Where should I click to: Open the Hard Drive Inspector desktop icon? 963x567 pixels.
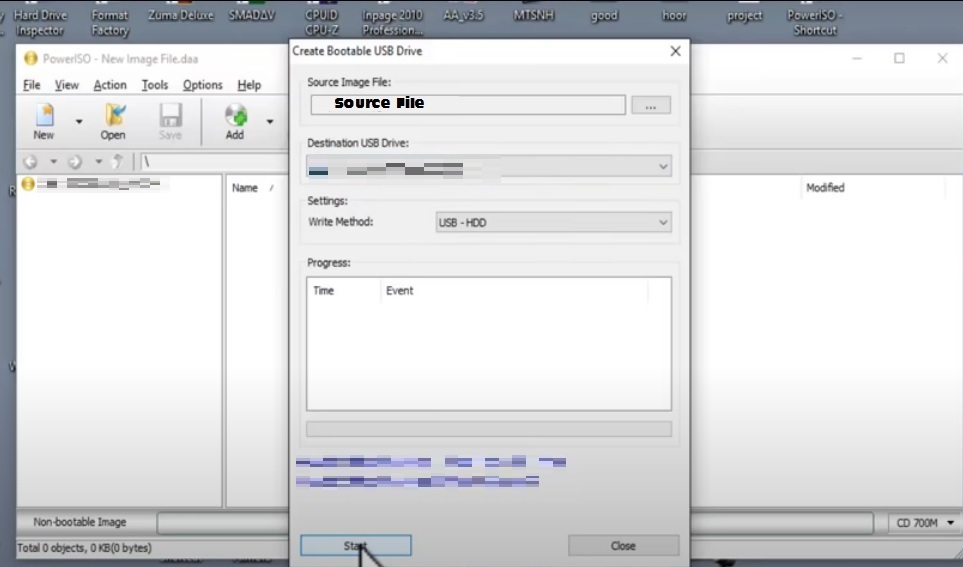[40, 21]
